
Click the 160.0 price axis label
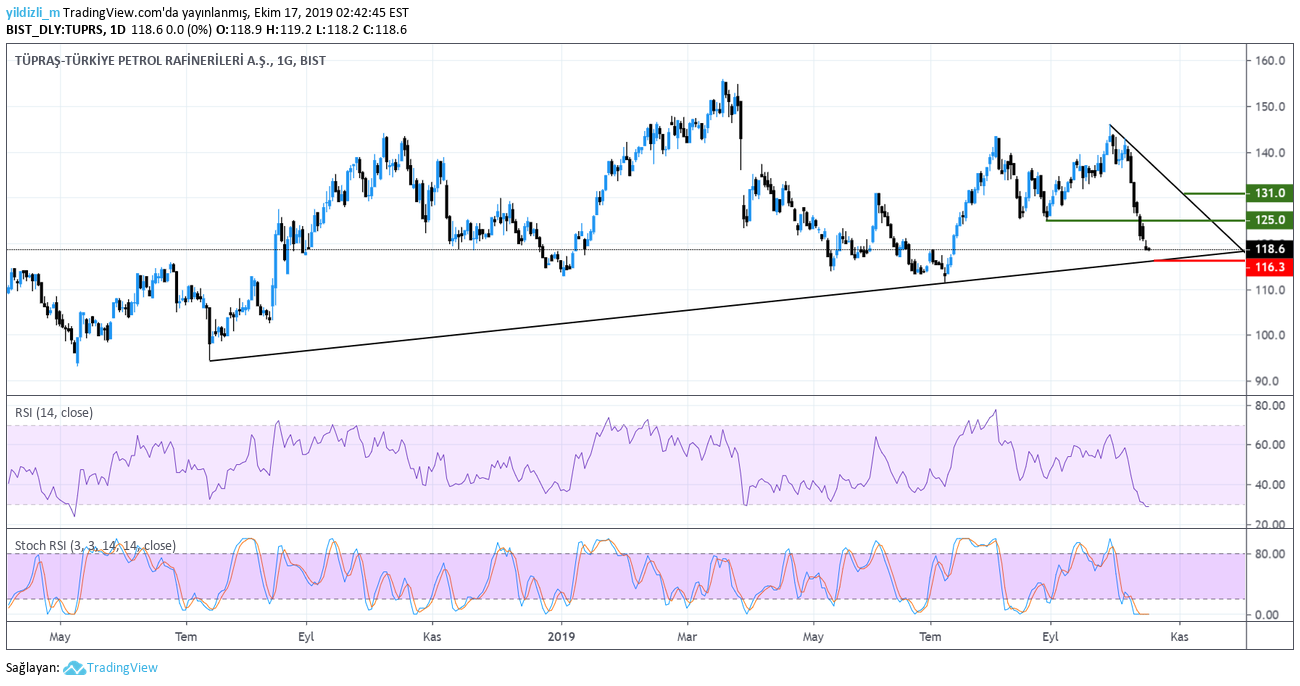tap(1272, 61)
